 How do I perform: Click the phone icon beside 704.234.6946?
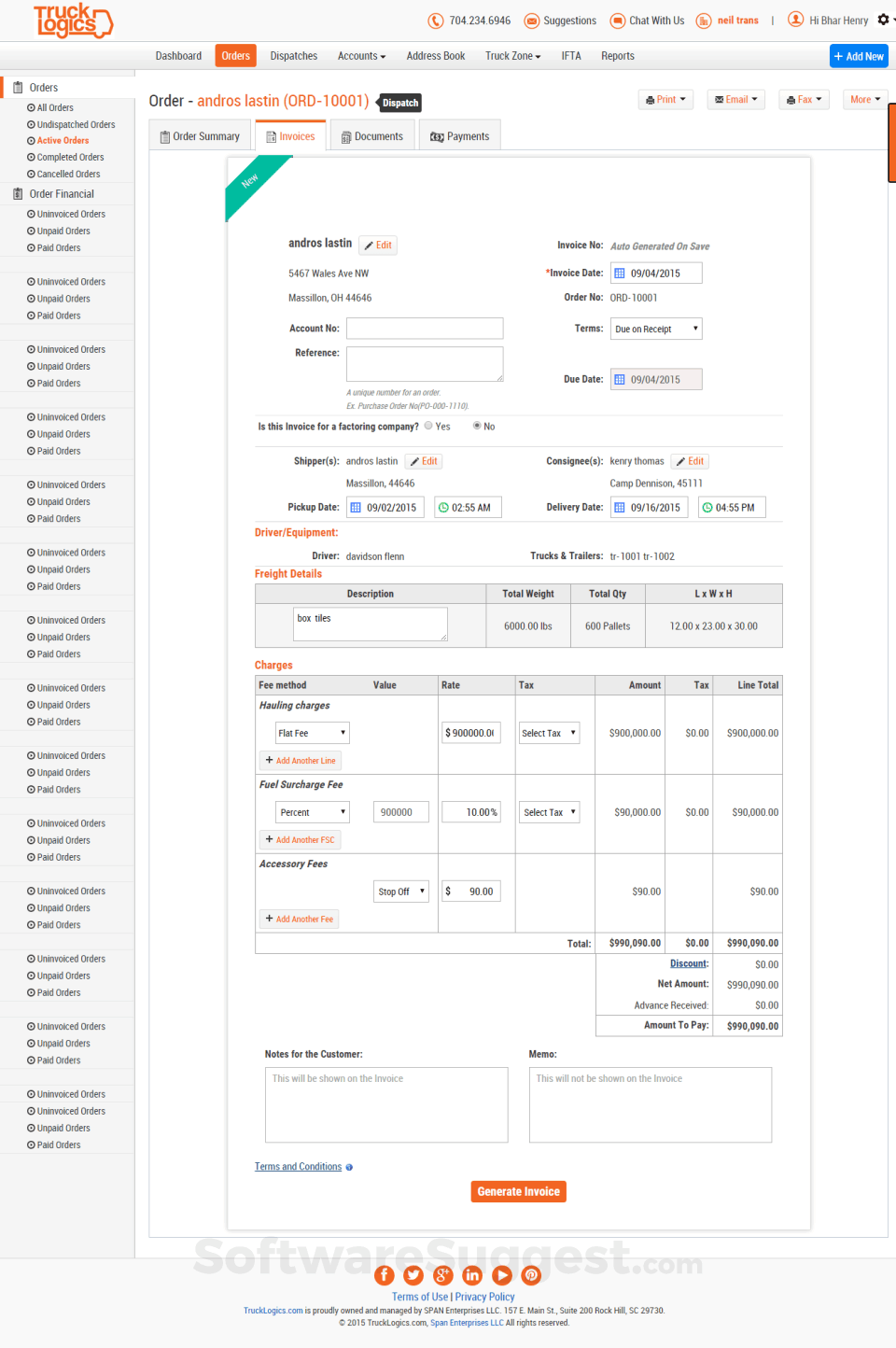(436, 21)
